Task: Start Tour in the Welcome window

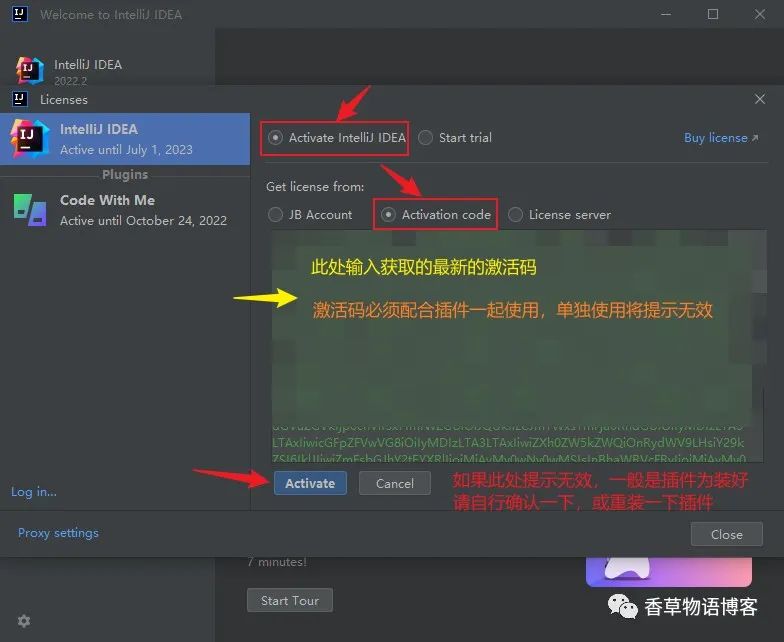Action: (x=290, y=600)
